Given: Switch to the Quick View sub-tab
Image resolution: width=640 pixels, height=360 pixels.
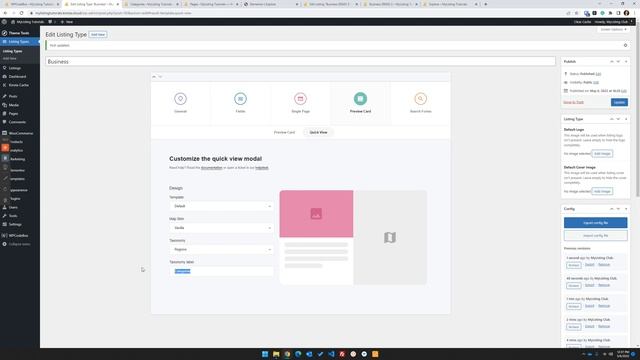Looking at the screenshot, I should 318,132.
